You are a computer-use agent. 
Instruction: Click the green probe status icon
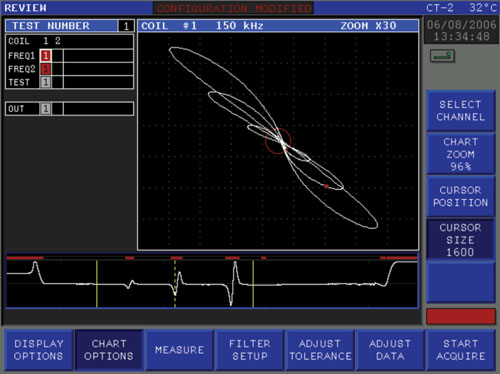pos(442,56)
